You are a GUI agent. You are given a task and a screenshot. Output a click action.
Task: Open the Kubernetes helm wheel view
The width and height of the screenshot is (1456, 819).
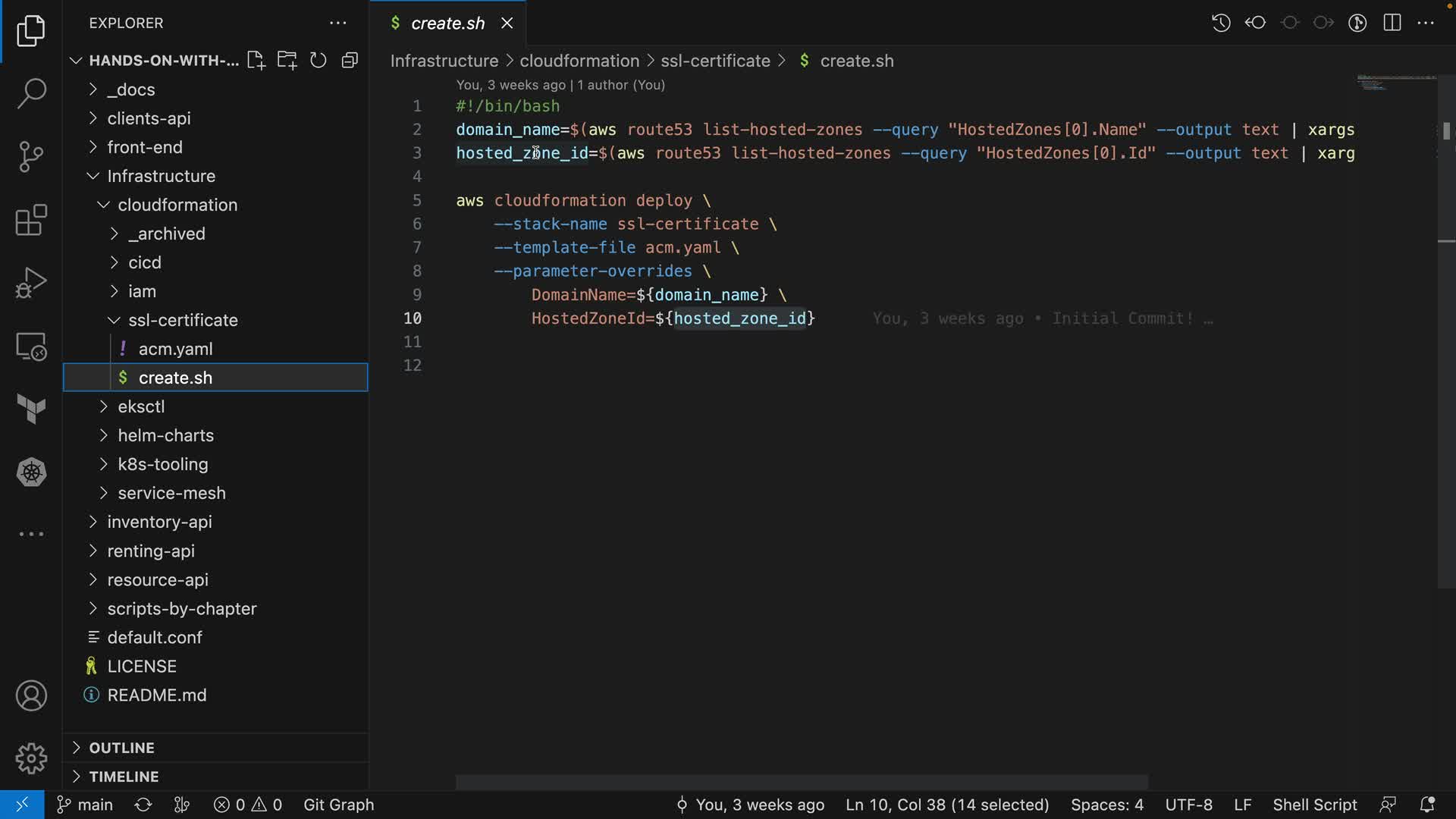pyautogui.click(x=31, y=472)
